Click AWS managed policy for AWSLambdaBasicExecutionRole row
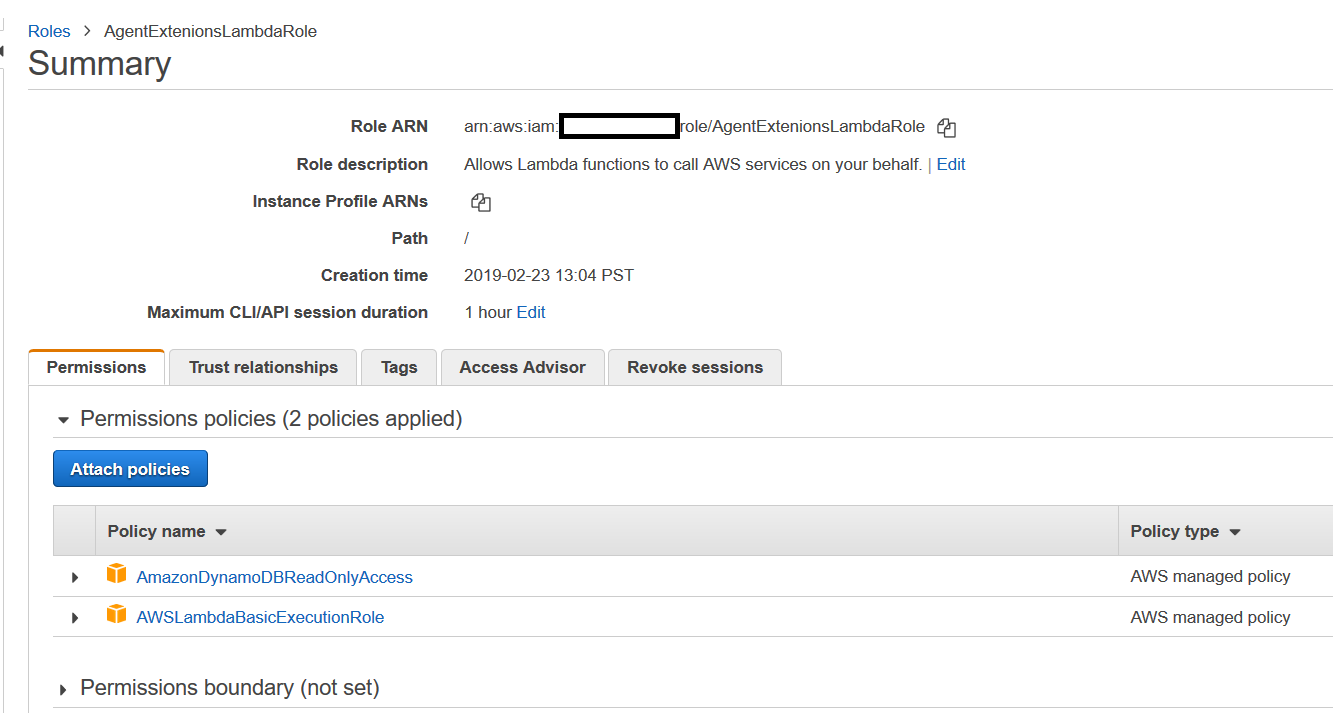The image size is (1333, 713). tap(1210, 617)
